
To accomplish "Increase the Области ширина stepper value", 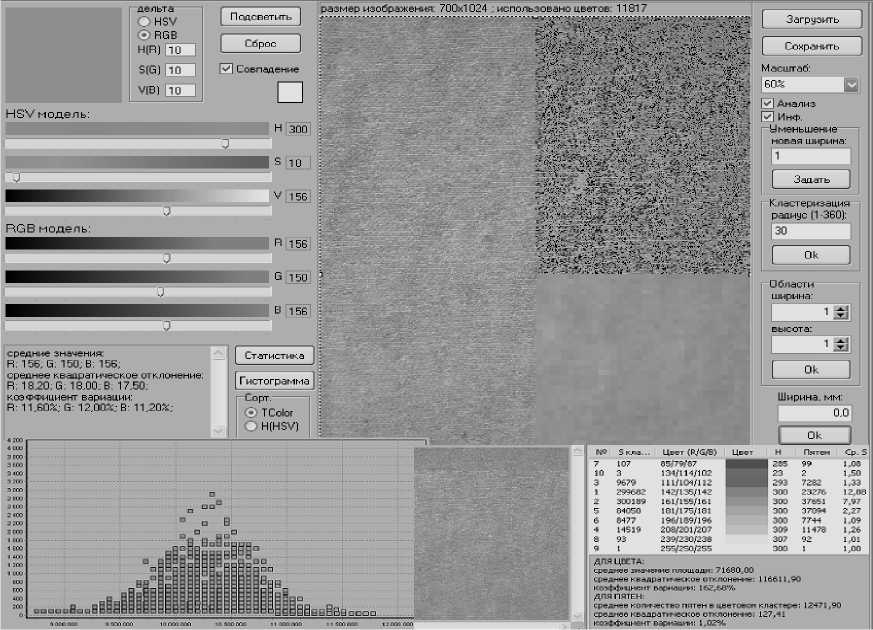I will point(841,308).
